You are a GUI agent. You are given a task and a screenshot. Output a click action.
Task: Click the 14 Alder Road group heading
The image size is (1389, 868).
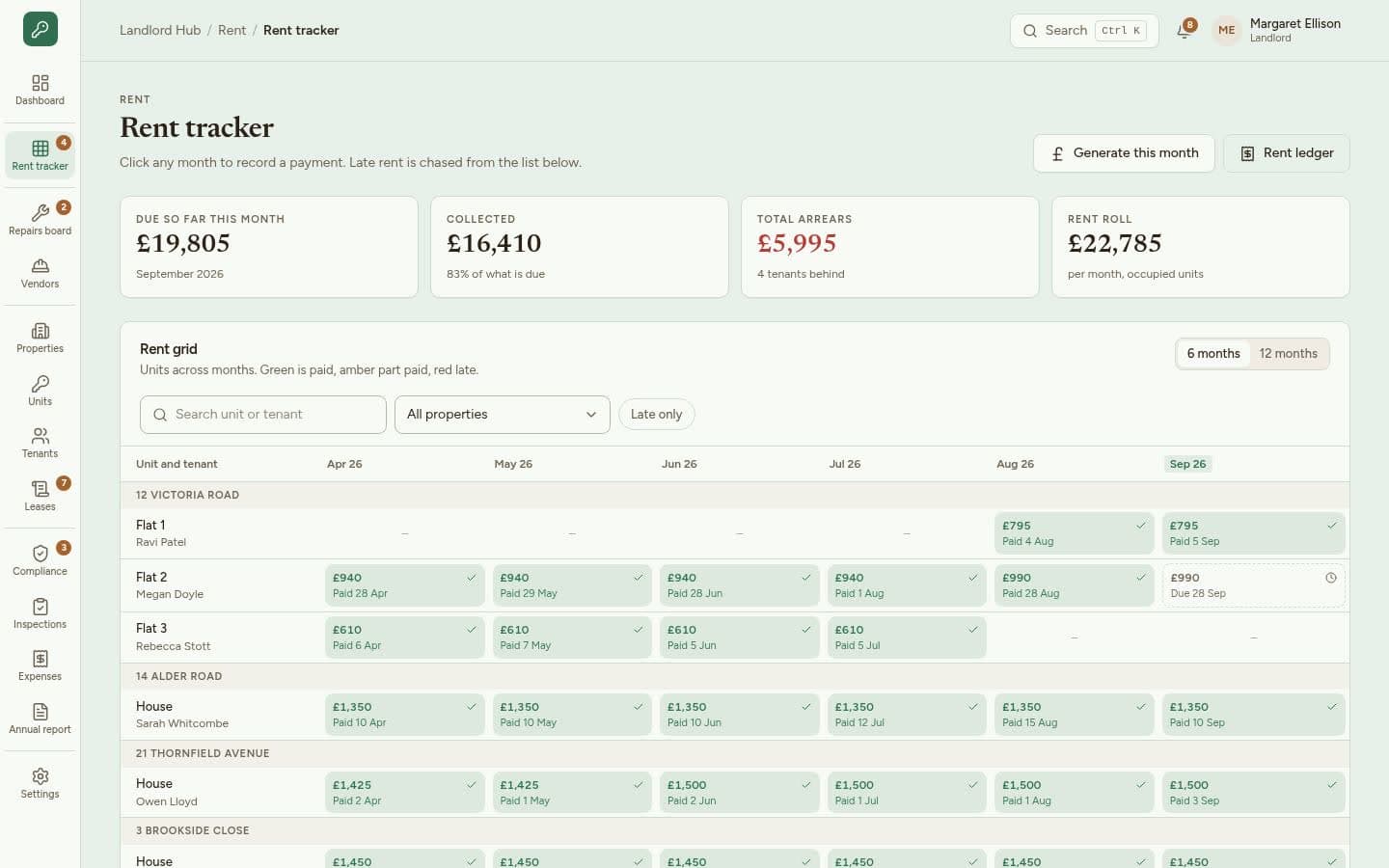(179, 676)
